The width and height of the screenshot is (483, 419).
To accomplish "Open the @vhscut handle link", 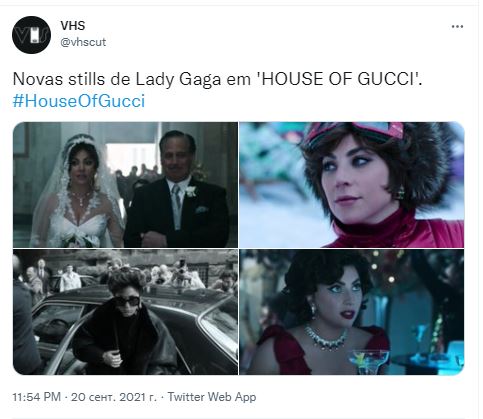I will [83, 42].
